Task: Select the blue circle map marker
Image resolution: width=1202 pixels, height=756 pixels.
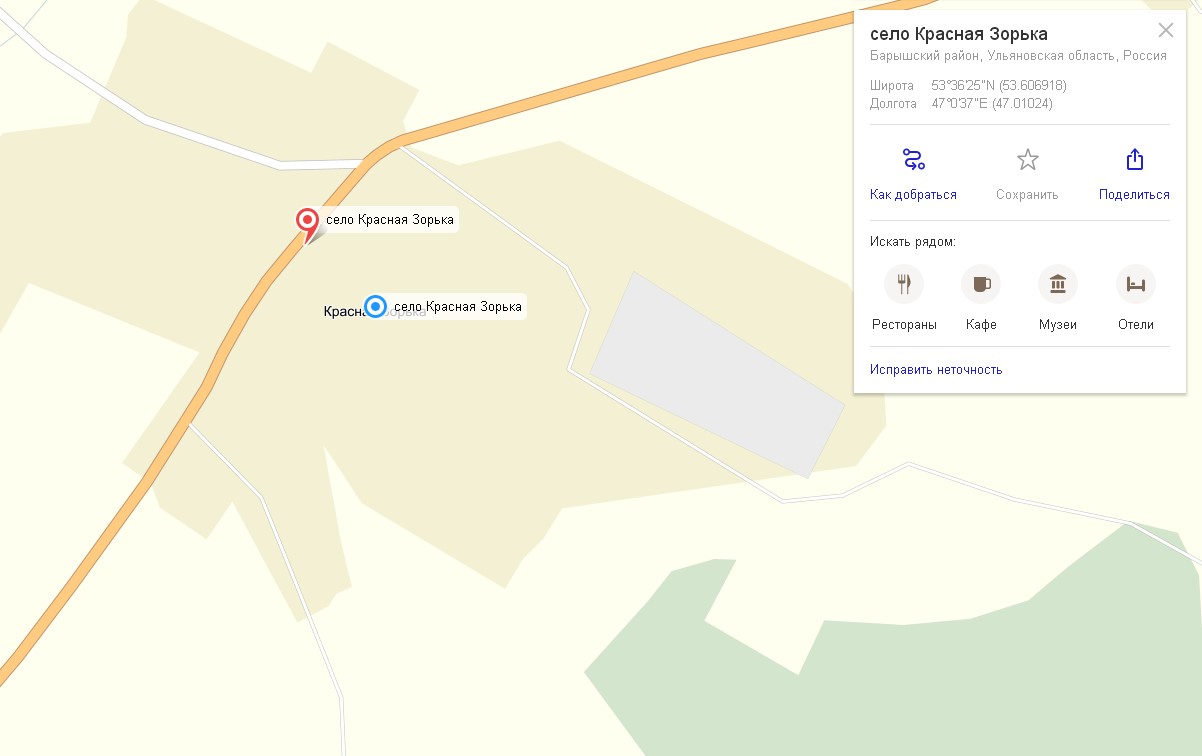Action: tap(375, 306)
